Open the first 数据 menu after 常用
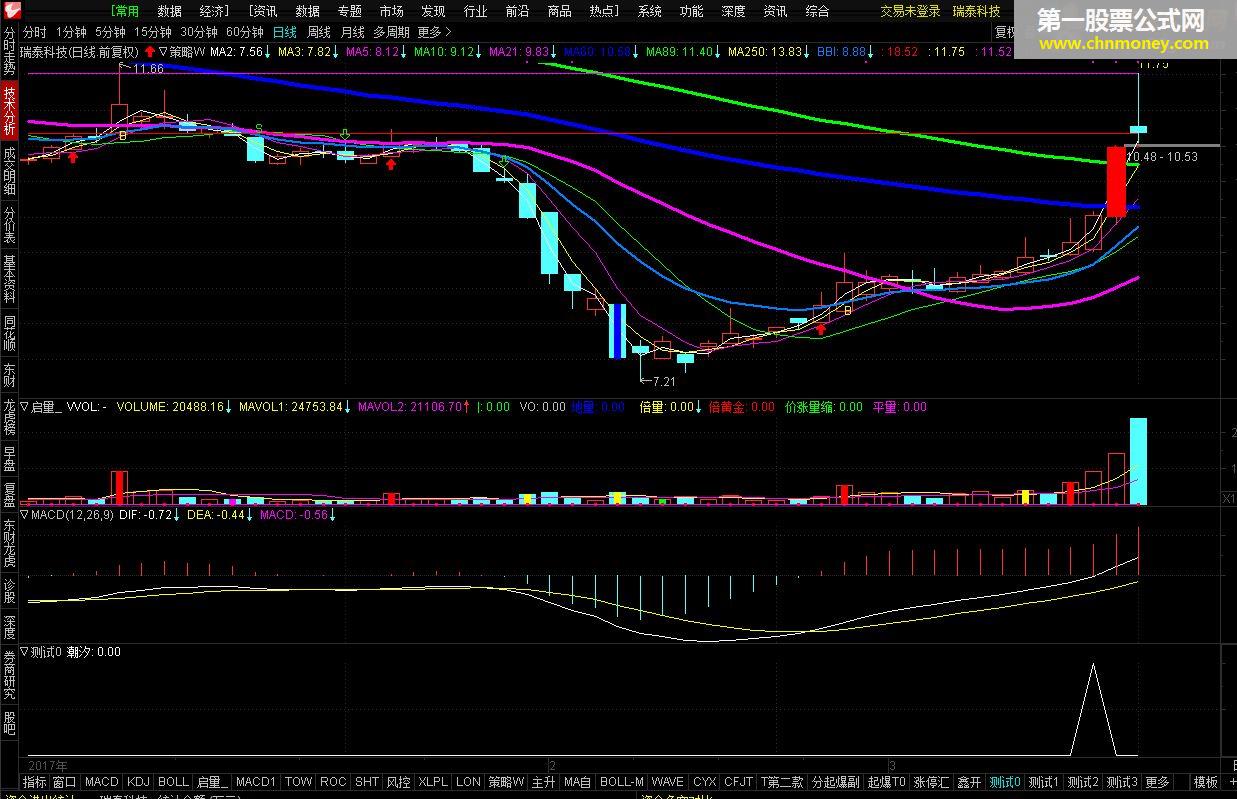 pyautogui.click(x=169, y=11)
